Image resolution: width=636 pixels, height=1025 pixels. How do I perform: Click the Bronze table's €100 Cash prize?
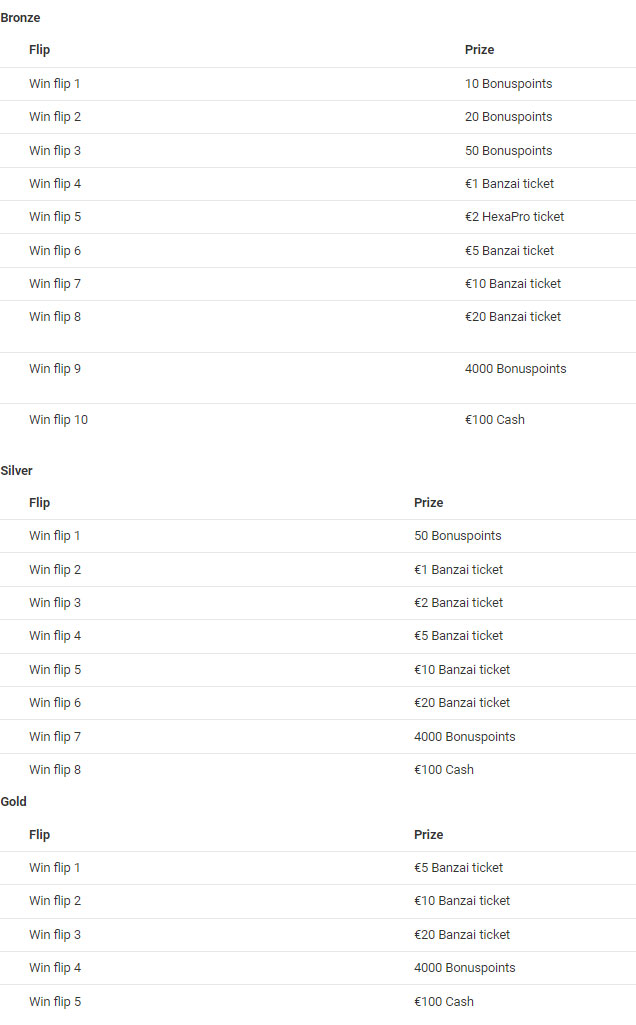[x=494, y=420]
